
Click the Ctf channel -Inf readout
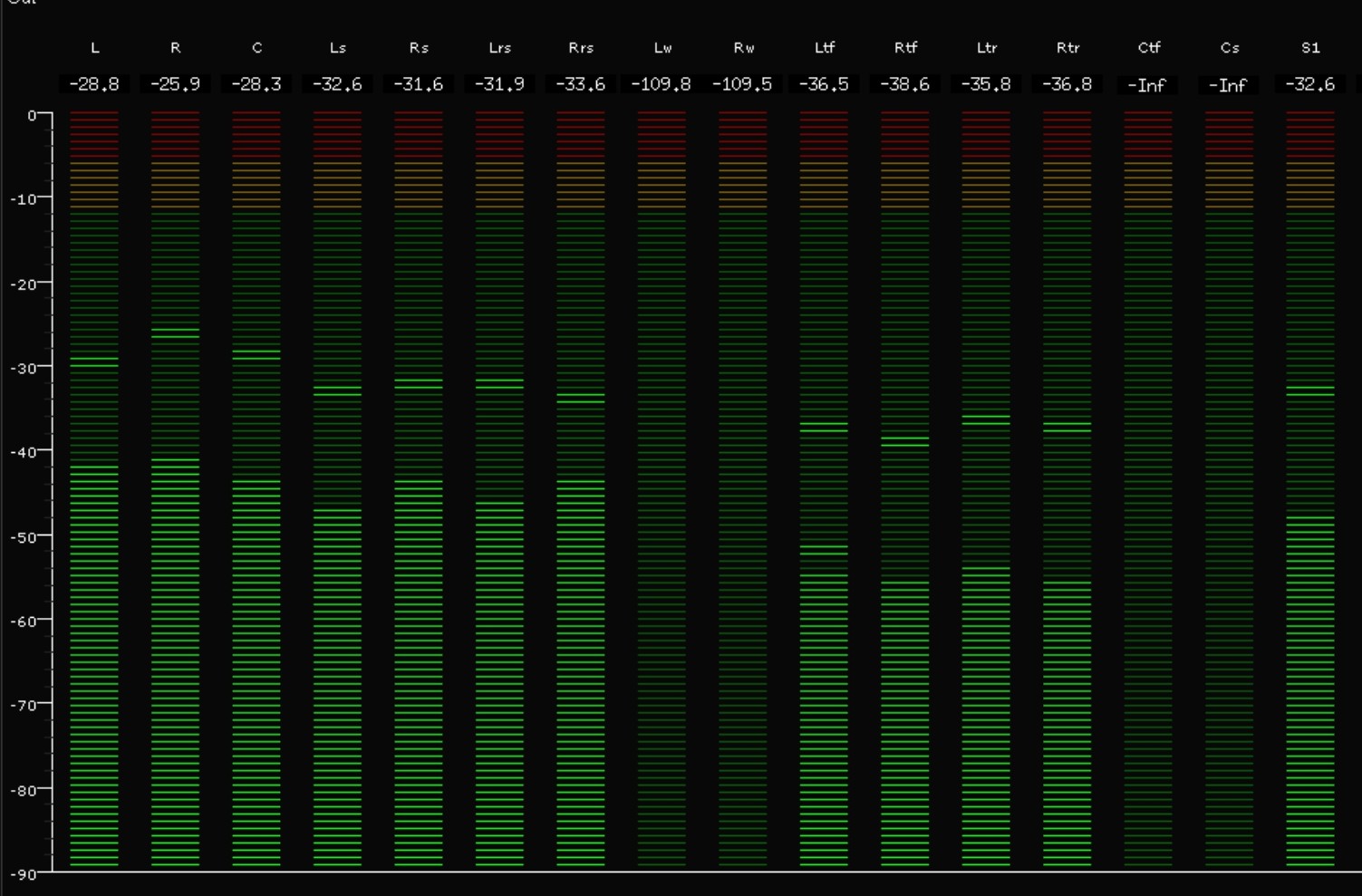pyautogui.click(x=1147, y=85)
